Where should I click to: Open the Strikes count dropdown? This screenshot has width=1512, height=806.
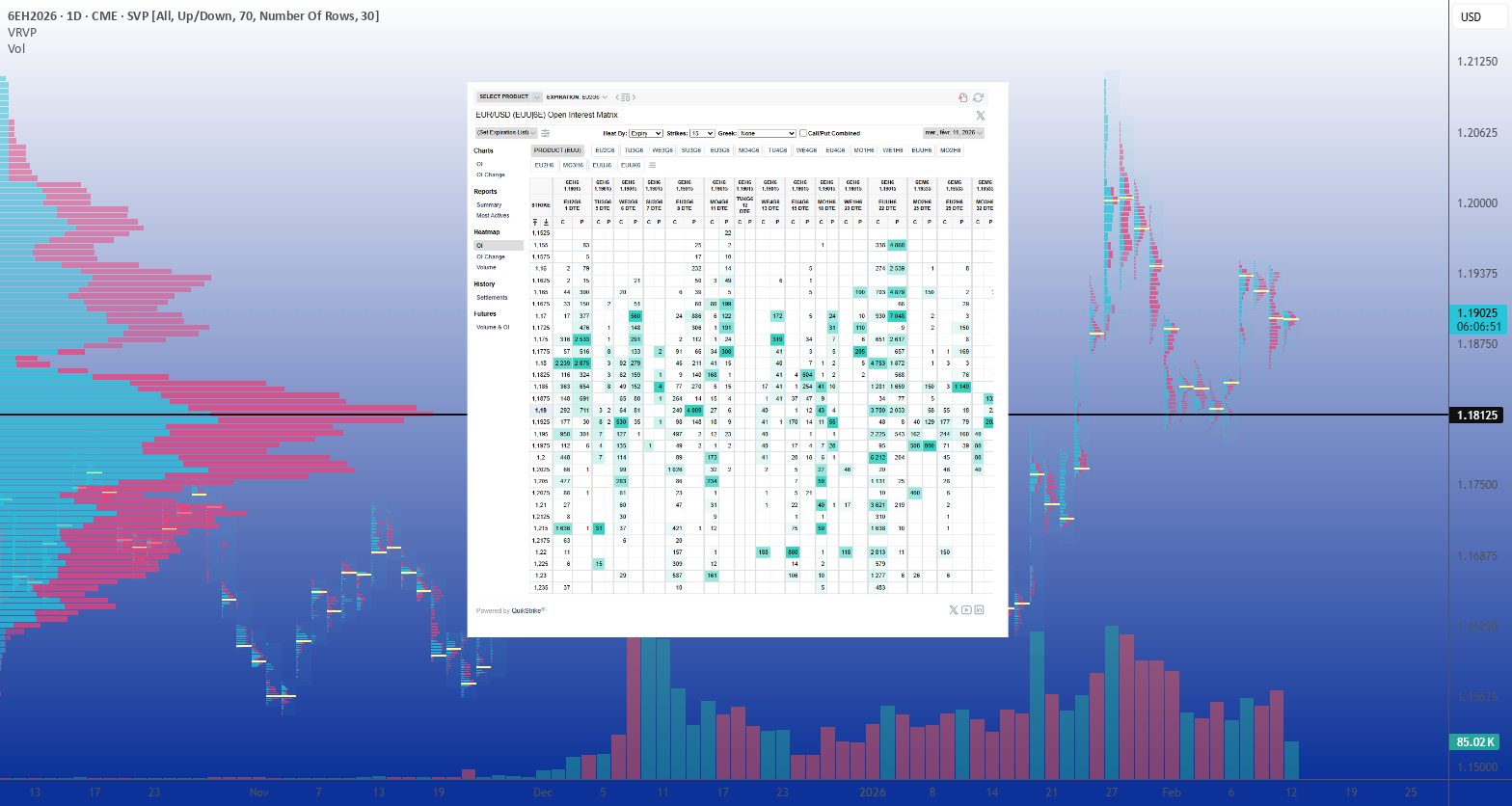[702, 133]
